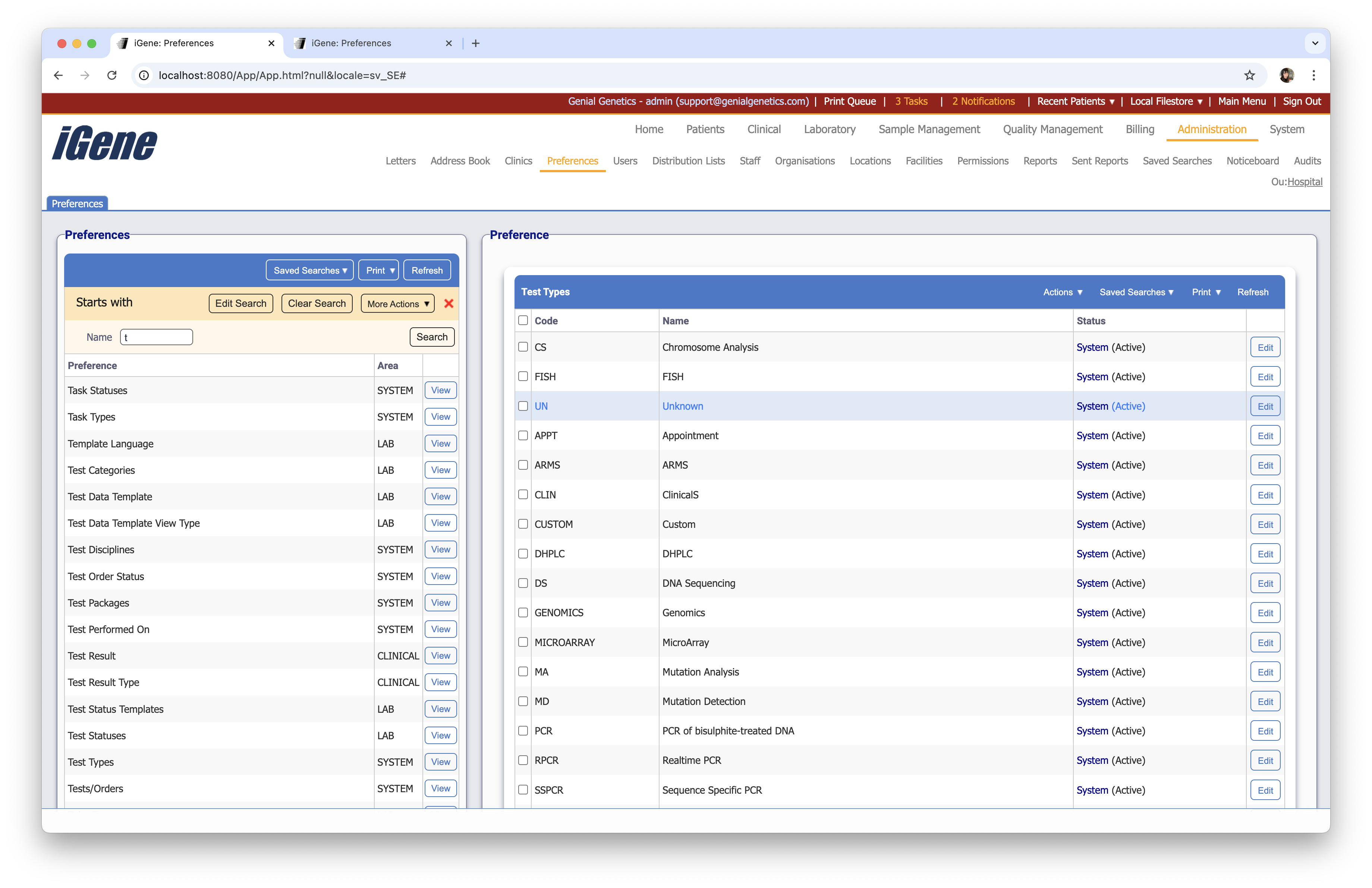Click the iGene logo
The image size is (1372, 888).
105,143
